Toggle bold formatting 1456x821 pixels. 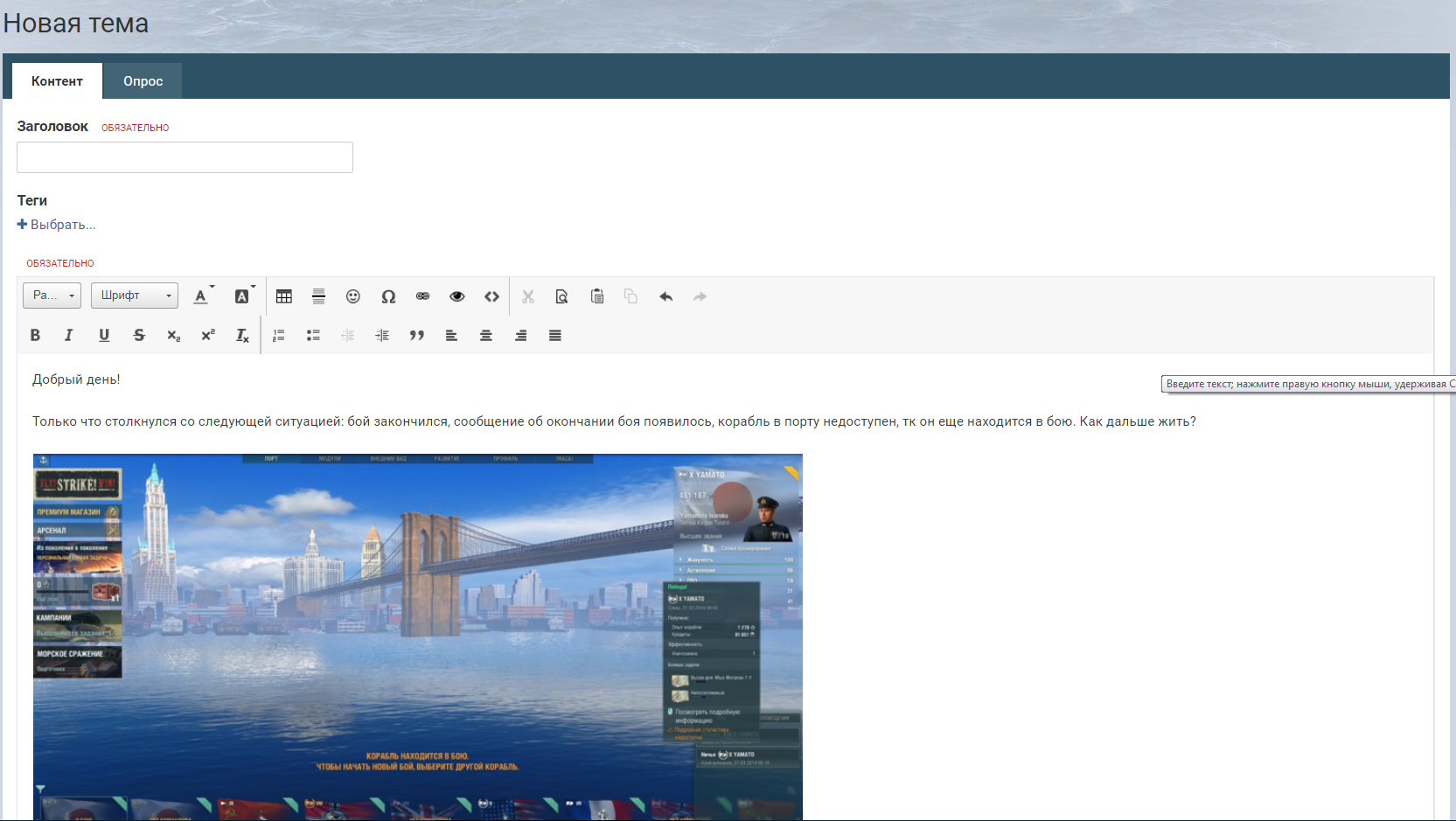pos(35,335)
